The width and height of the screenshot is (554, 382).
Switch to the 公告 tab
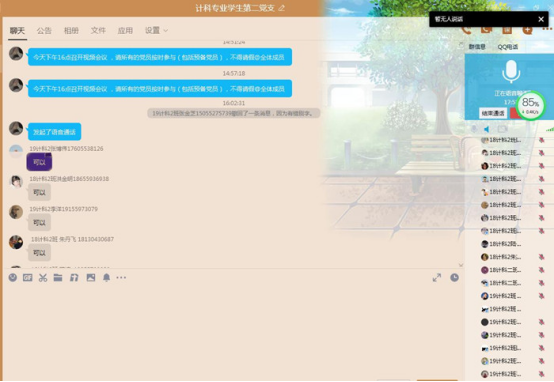[x=44, y=31]
